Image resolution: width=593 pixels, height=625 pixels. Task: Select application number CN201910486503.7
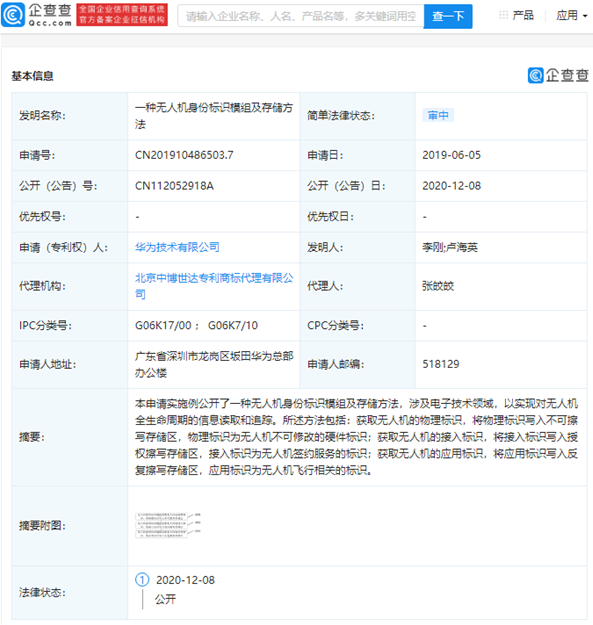(184, 155)
